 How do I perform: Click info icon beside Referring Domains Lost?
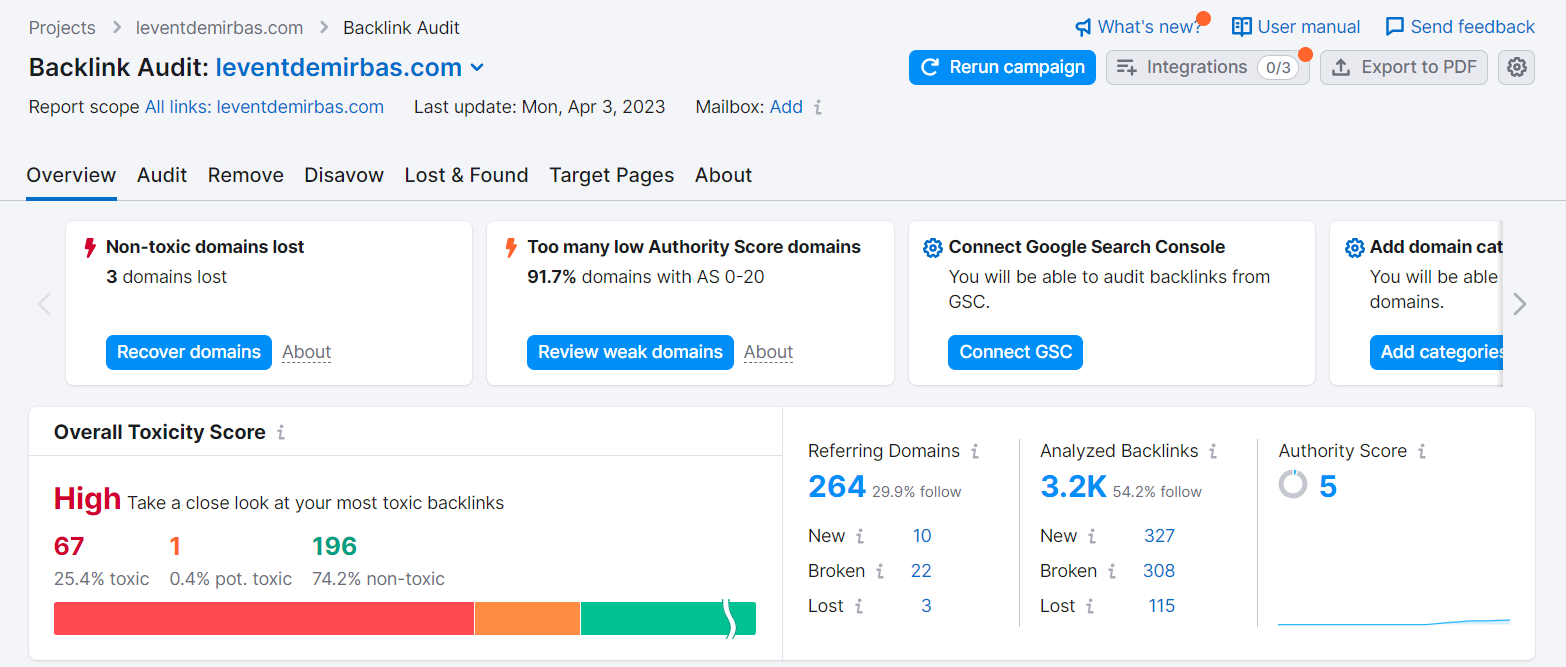point(859,606)
